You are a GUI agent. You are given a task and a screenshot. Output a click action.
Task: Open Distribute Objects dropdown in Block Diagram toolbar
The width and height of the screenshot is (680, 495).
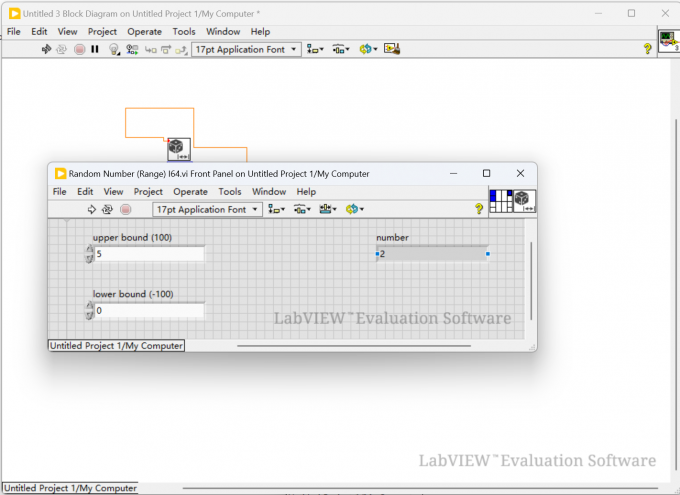(341, 49)
